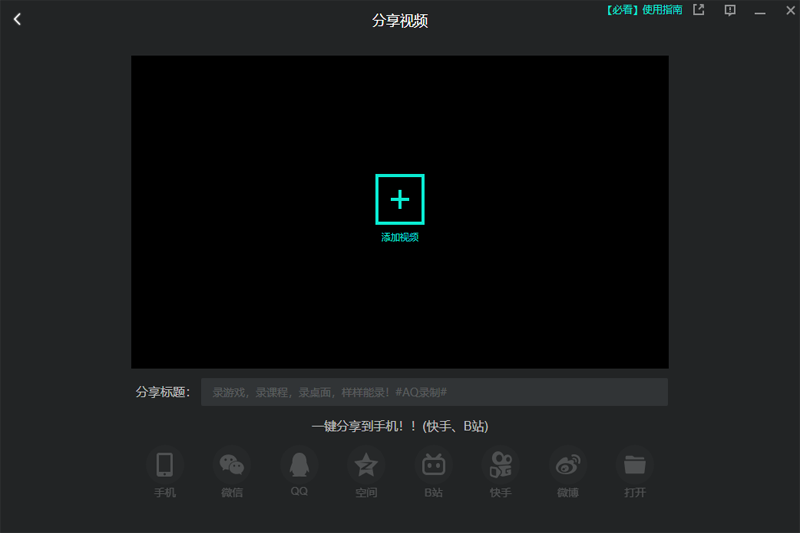This screenshot has width=800, height=533.
Task: Focus the 分享标题 share title input field
Action: tap(434, 392)
